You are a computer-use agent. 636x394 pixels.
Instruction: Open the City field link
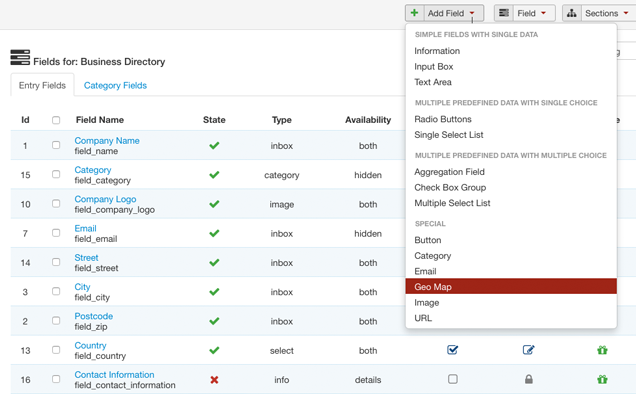pyautogui.click(x=82, y=286)
